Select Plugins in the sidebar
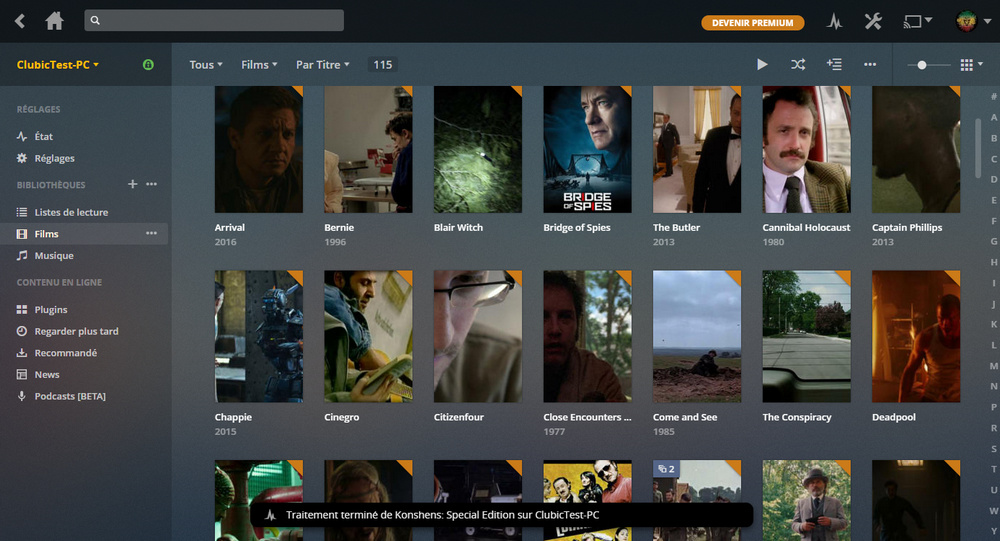The height and width of the screenshot is (541, 1000). 51,310
